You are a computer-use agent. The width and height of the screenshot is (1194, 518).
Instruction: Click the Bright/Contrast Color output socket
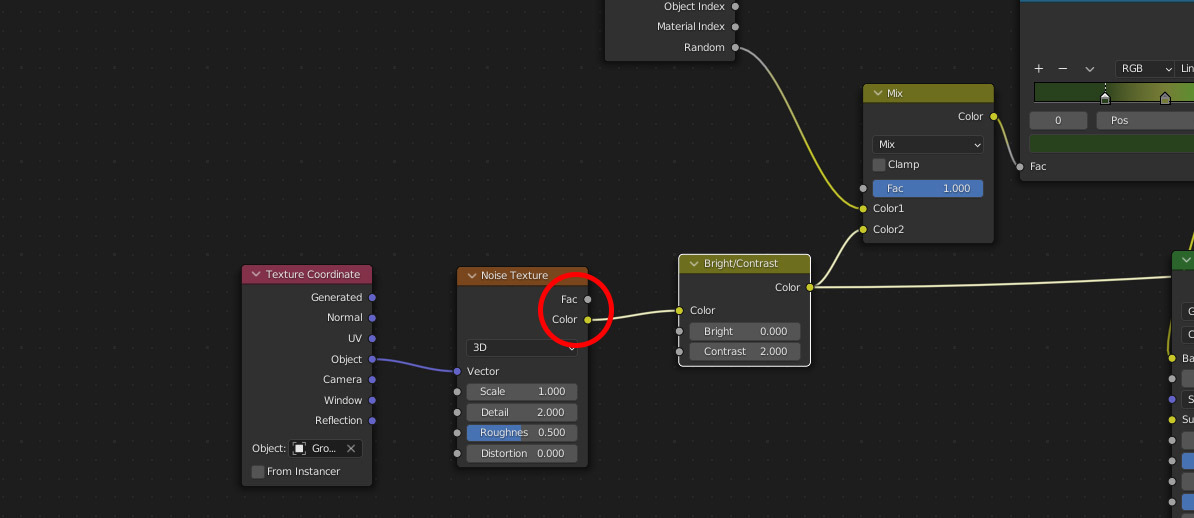(x=809, y=287)
